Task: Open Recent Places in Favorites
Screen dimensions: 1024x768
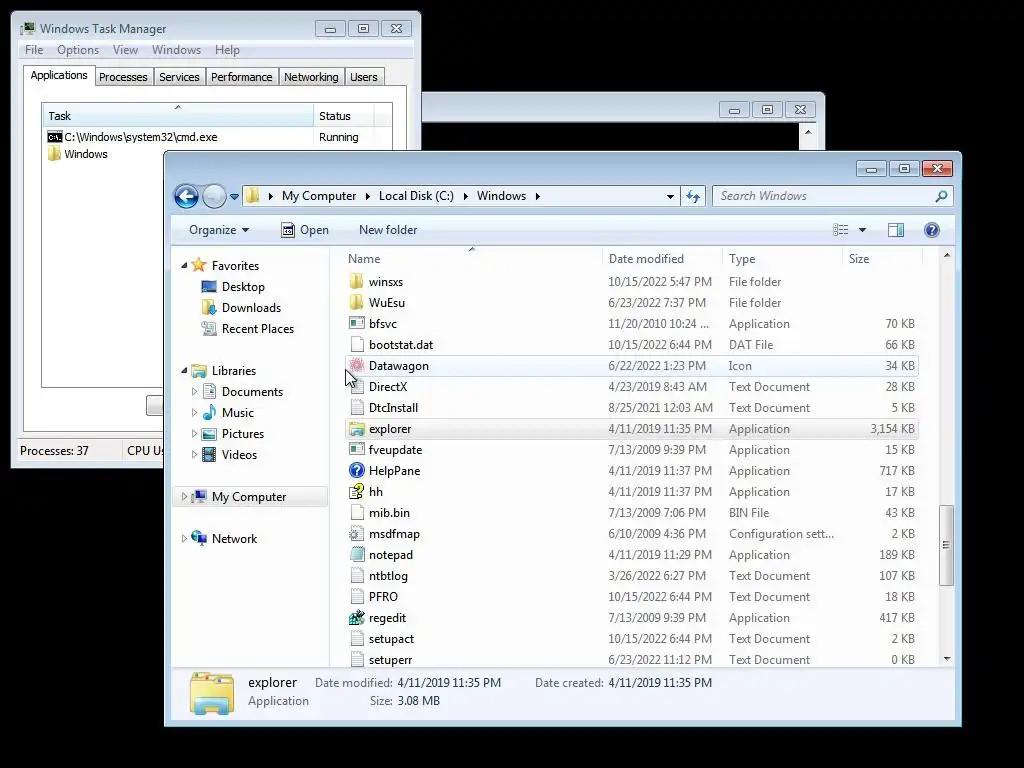Action: pyautogui.click(x=258, y=328)
